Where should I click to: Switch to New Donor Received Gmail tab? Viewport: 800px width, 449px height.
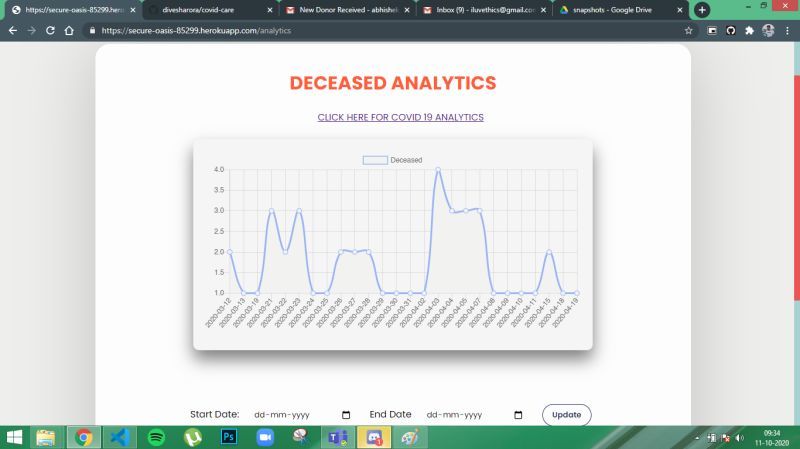[x=348, y=10]
